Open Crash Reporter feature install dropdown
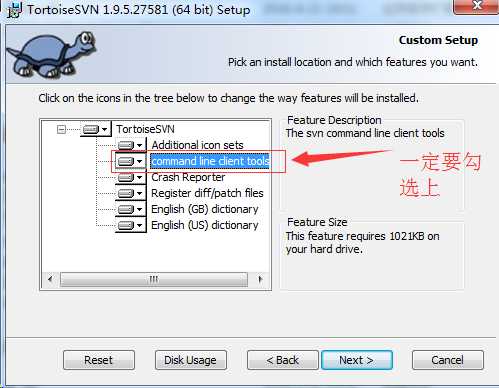Screen dimensions: 499x388 (x=131, y=177)
